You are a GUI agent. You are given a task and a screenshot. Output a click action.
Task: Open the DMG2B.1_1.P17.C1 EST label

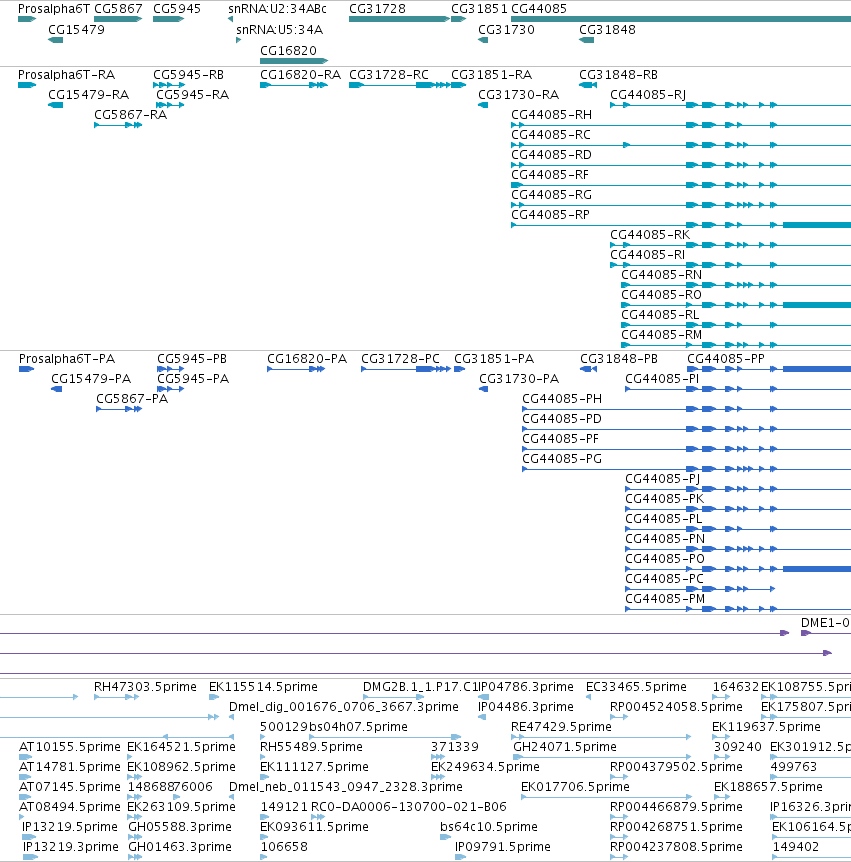click(x=421, y=687)
